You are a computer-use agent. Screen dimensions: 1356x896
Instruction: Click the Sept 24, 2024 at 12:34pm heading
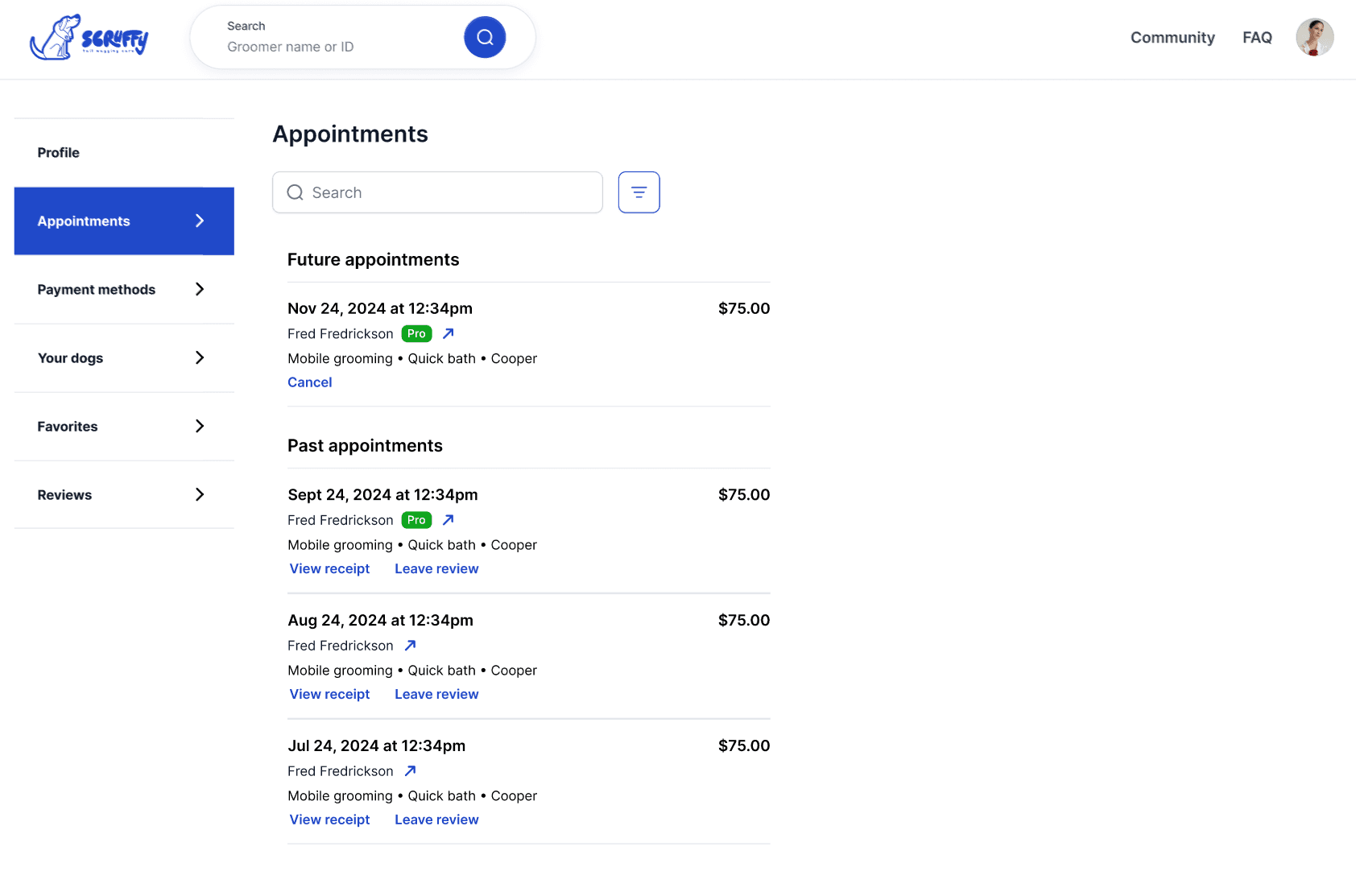point(382,494)
